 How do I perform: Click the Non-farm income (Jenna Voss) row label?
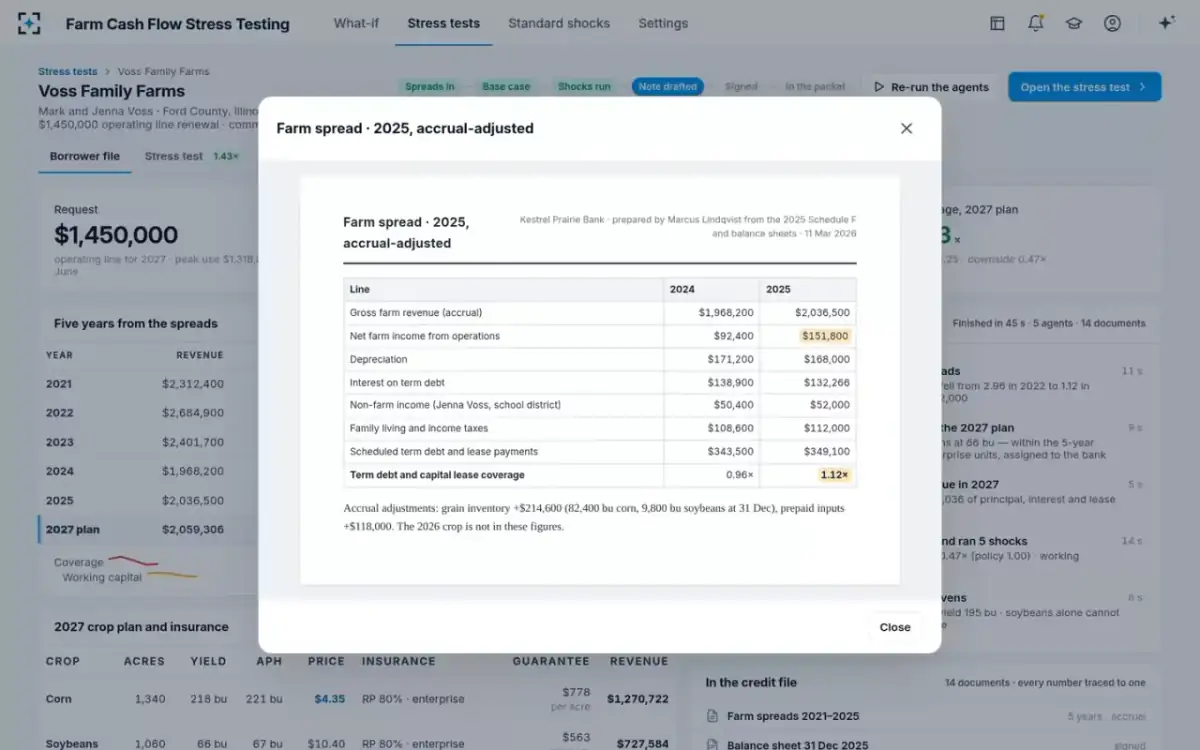click(x=455, y=405)
